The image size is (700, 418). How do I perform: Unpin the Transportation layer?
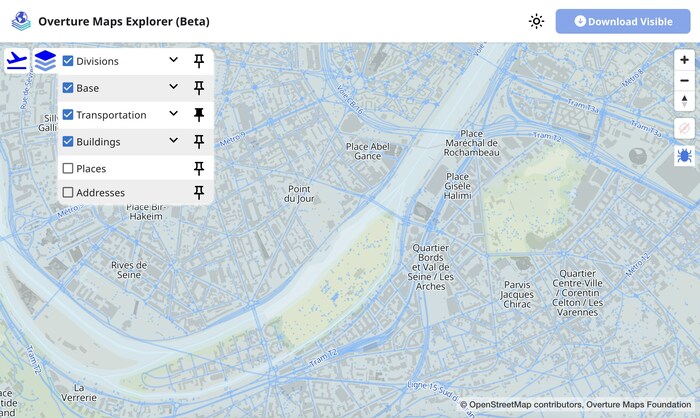point(199,115)
